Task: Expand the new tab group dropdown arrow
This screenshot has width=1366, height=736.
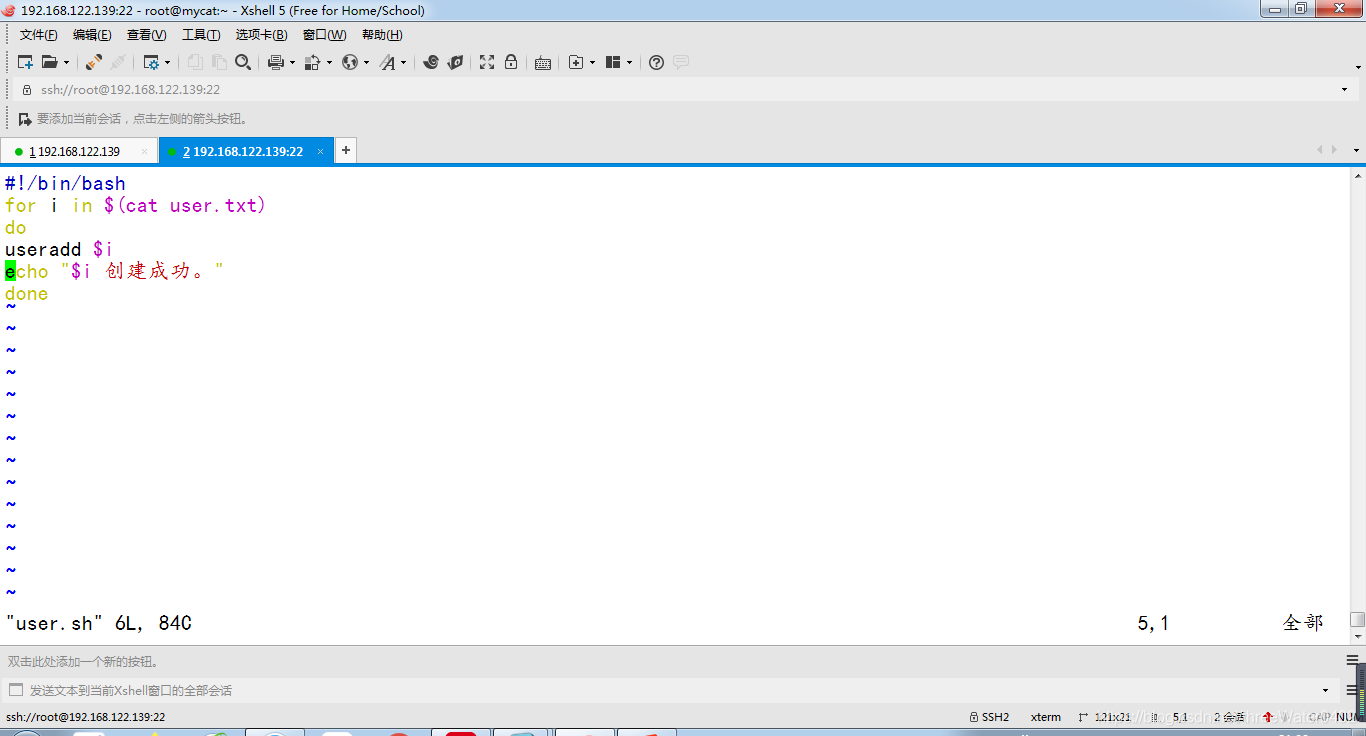Action: (x=592, y=62)
